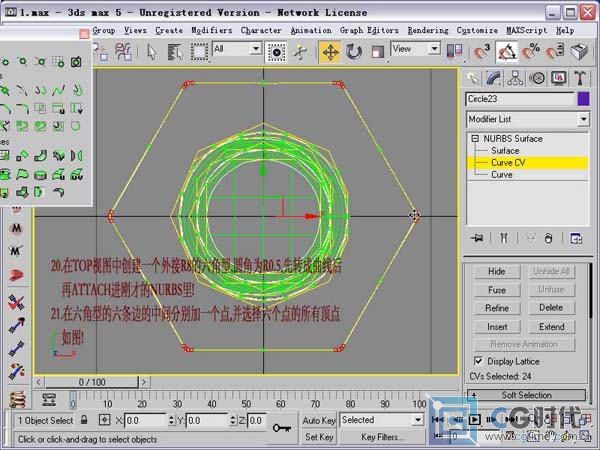Toggle Angle Snap on main toolbar
This screenshot has width=600, height=450.
coord(507,52)
